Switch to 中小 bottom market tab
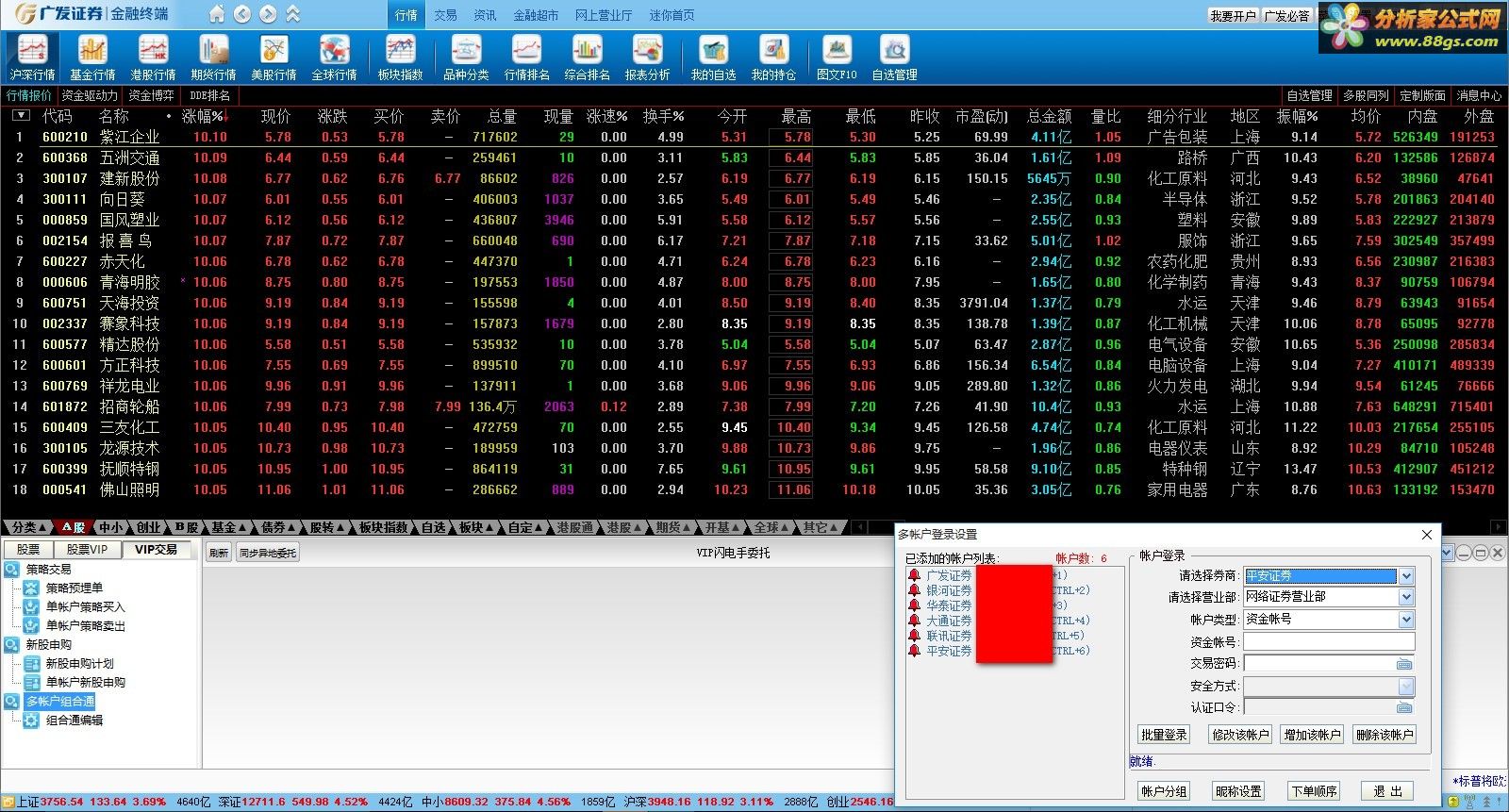The height and width of the screenshot is (812, 1509). click(x=110, y=527)
